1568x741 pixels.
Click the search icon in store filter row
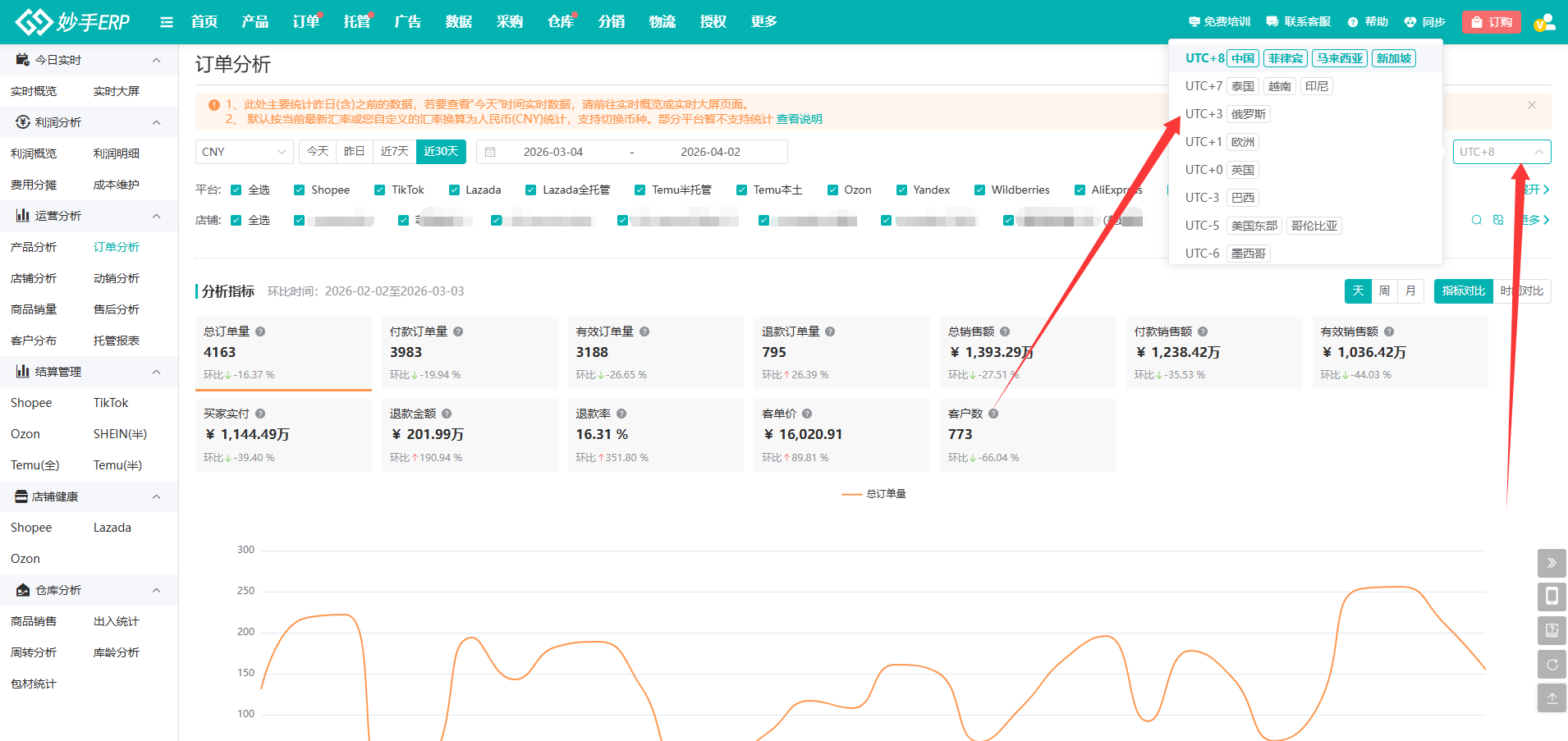[1477, 220]
